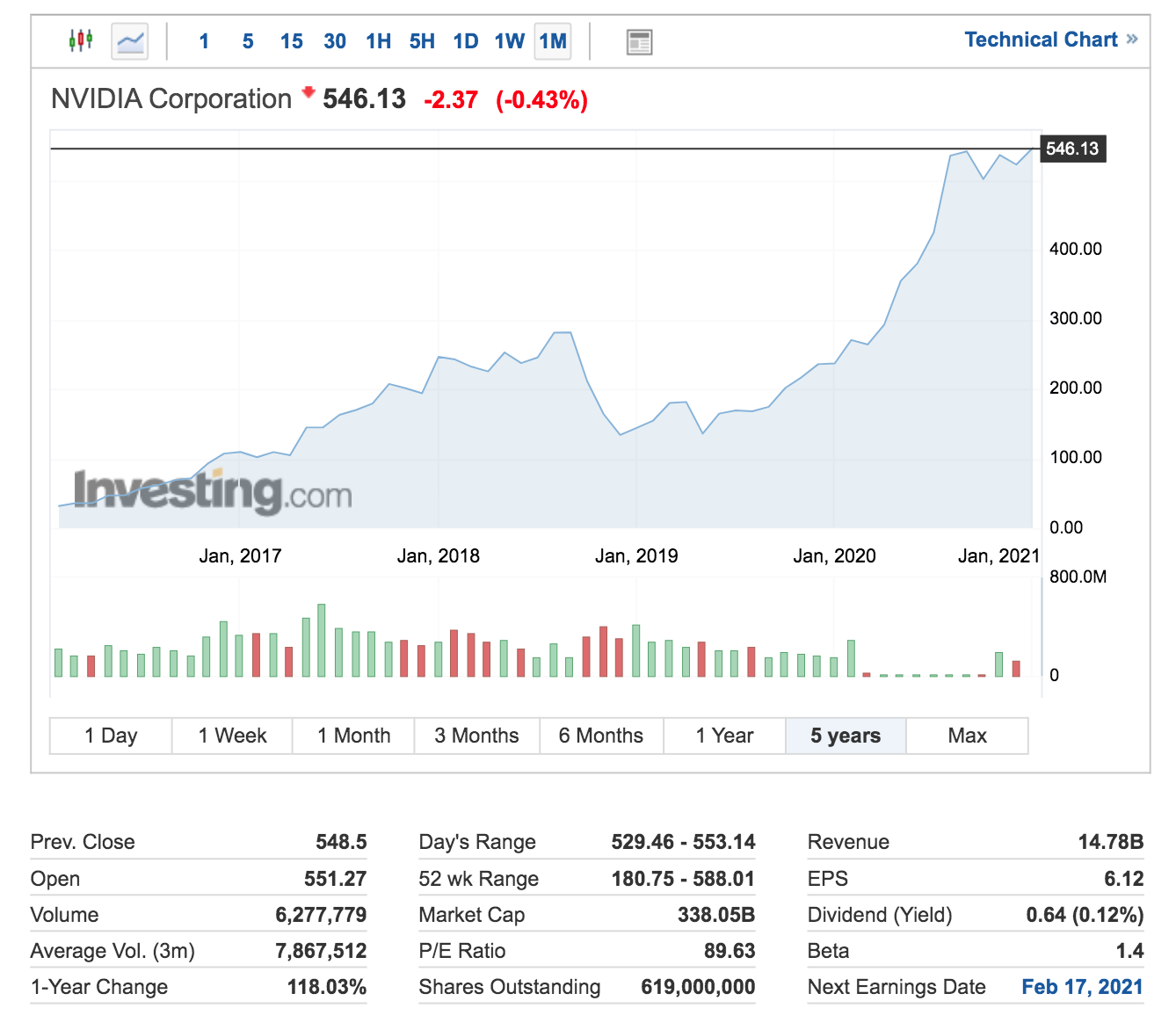Select the 1D daily interval
Viewport: 1176px width, 1030px height.
coord(466,41)
